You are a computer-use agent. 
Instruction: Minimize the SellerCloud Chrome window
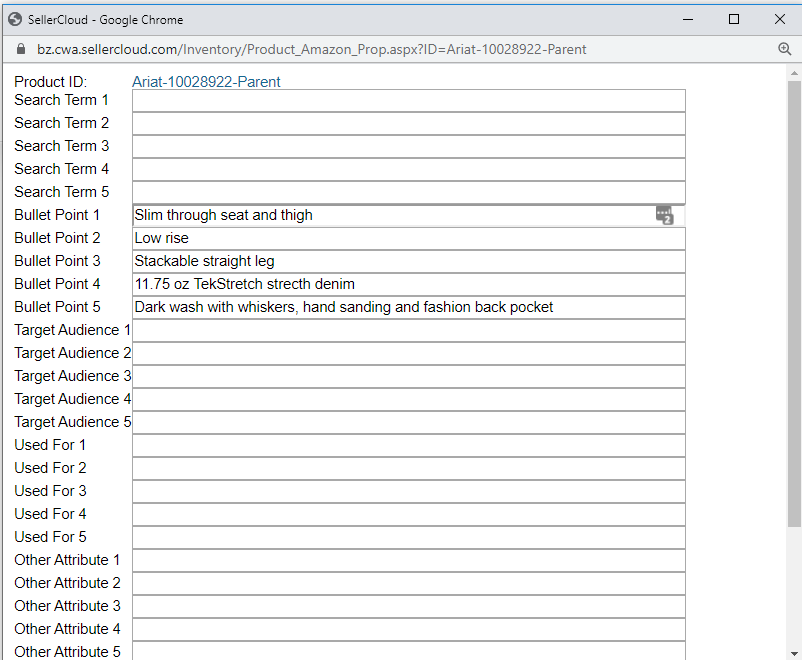coord(688,19)
